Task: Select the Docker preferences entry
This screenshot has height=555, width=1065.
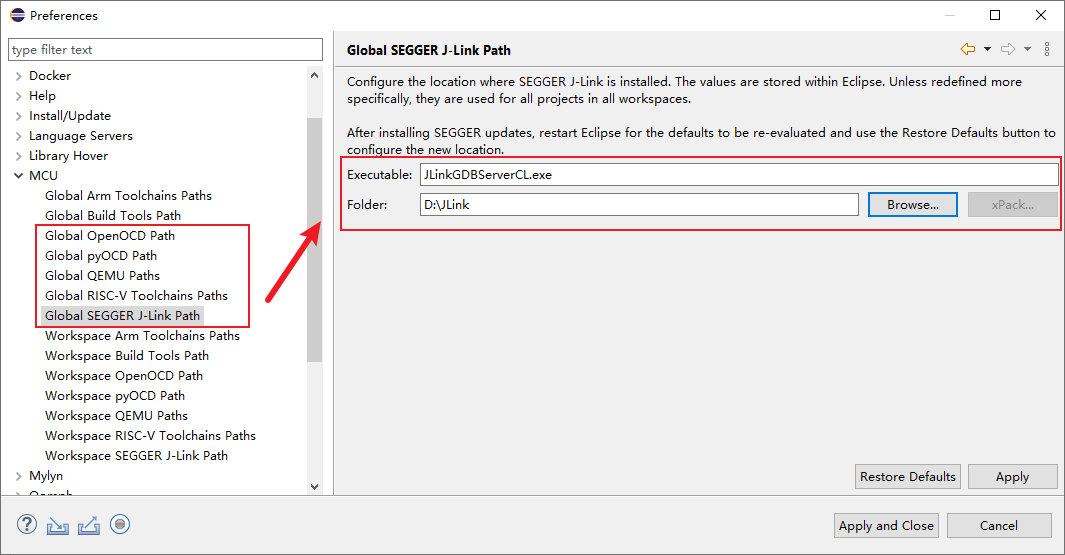Action: 50,76
